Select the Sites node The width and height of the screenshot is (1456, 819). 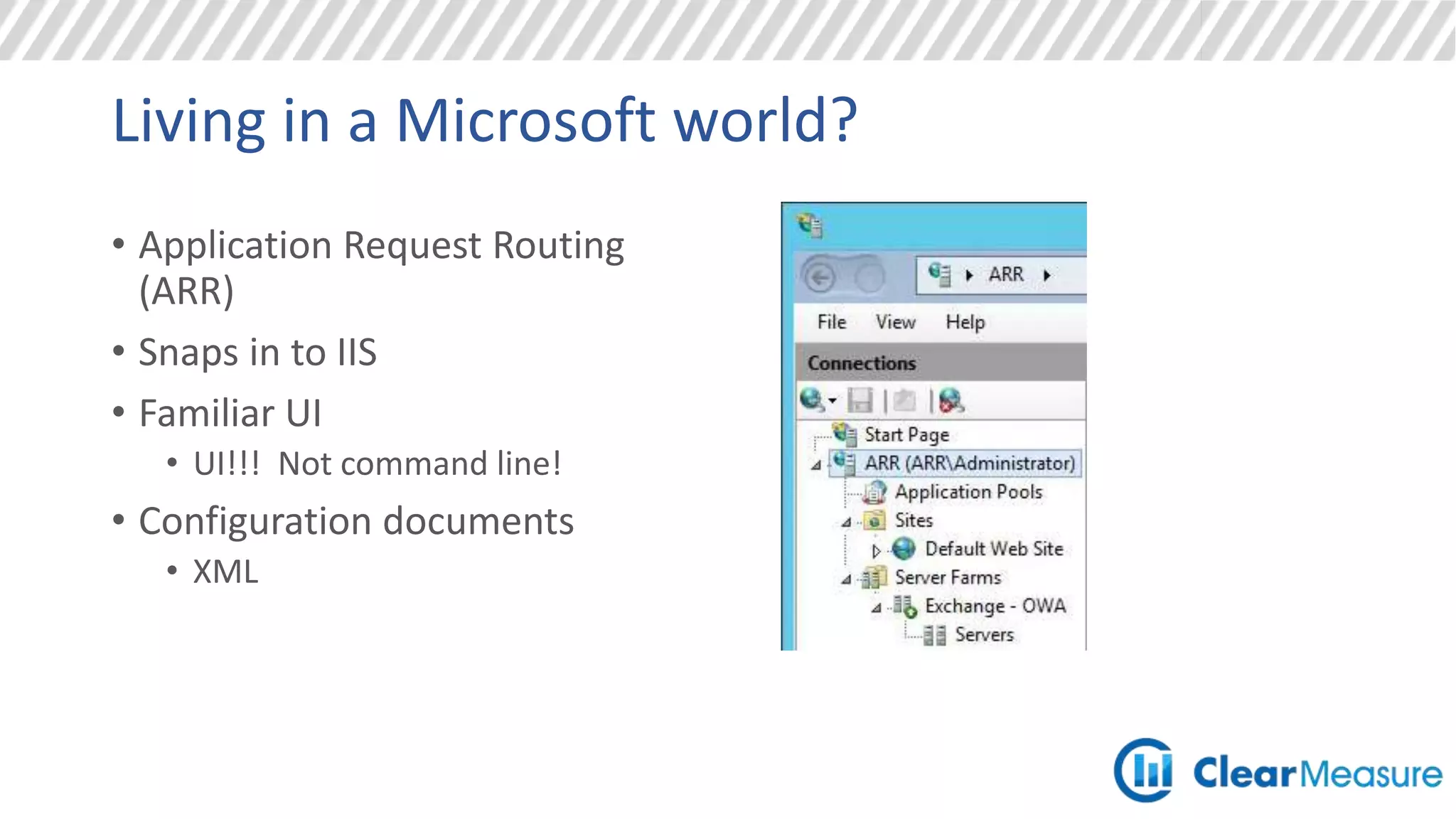coord(914,520)
